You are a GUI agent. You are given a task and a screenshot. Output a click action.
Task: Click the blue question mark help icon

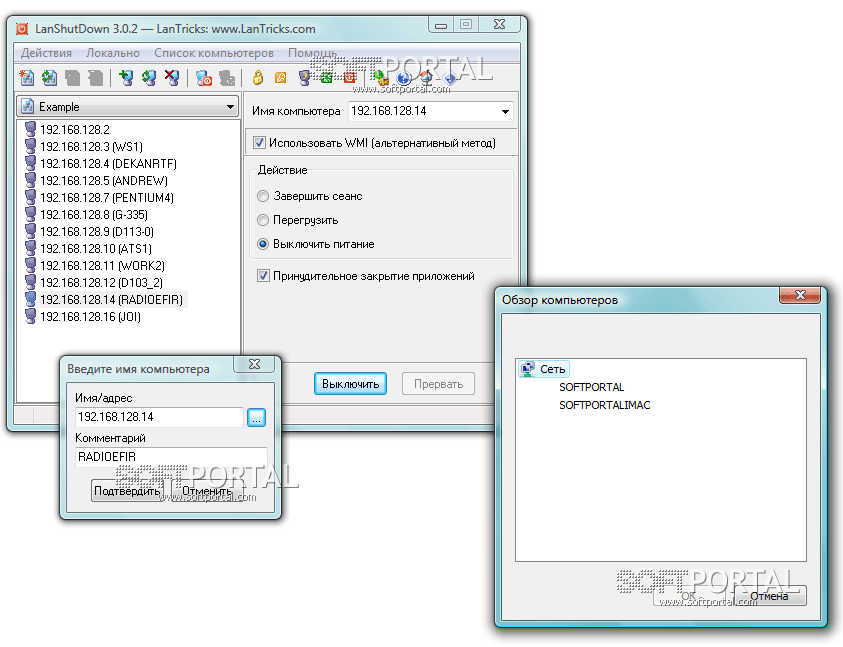point(404,79)
